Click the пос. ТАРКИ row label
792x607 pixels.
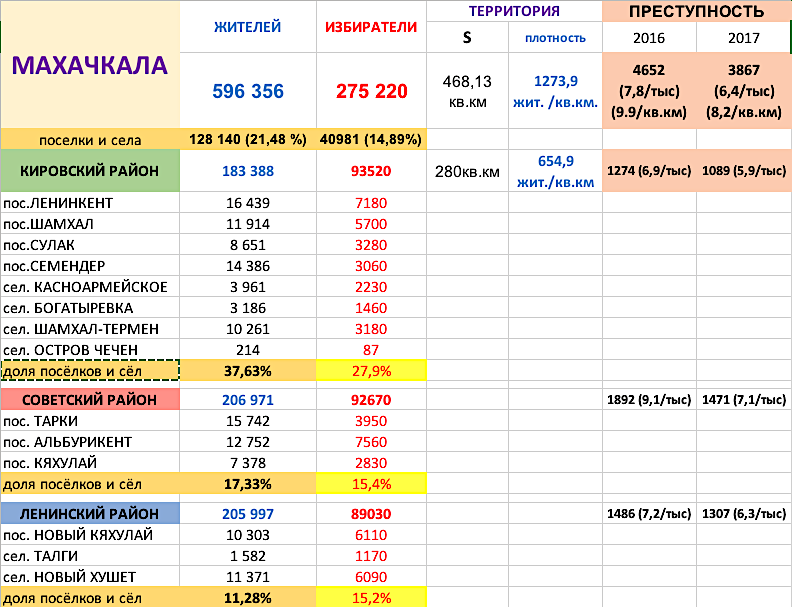(90, 421)
